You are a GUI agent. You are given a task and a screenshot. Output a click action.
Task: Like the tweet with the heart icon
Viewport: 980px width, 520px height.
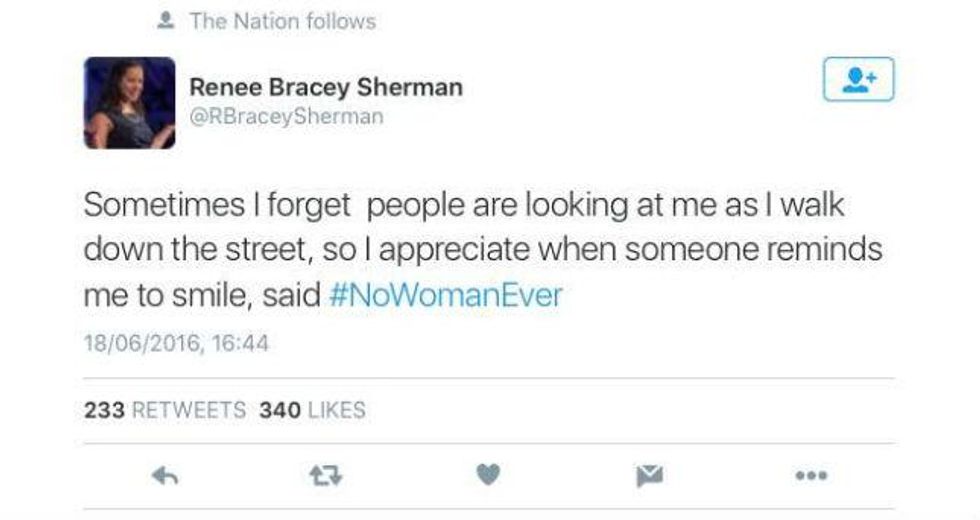[487, 477]
